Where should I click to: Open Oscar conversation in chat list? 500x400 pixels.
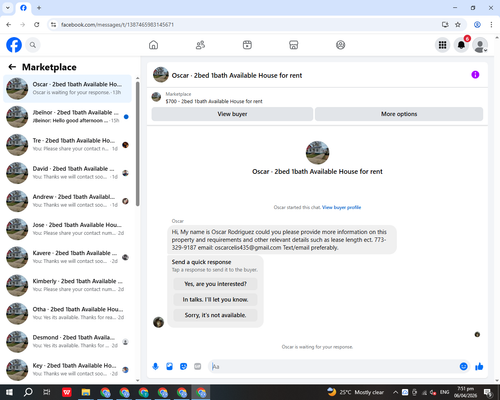tap(67, 89)
